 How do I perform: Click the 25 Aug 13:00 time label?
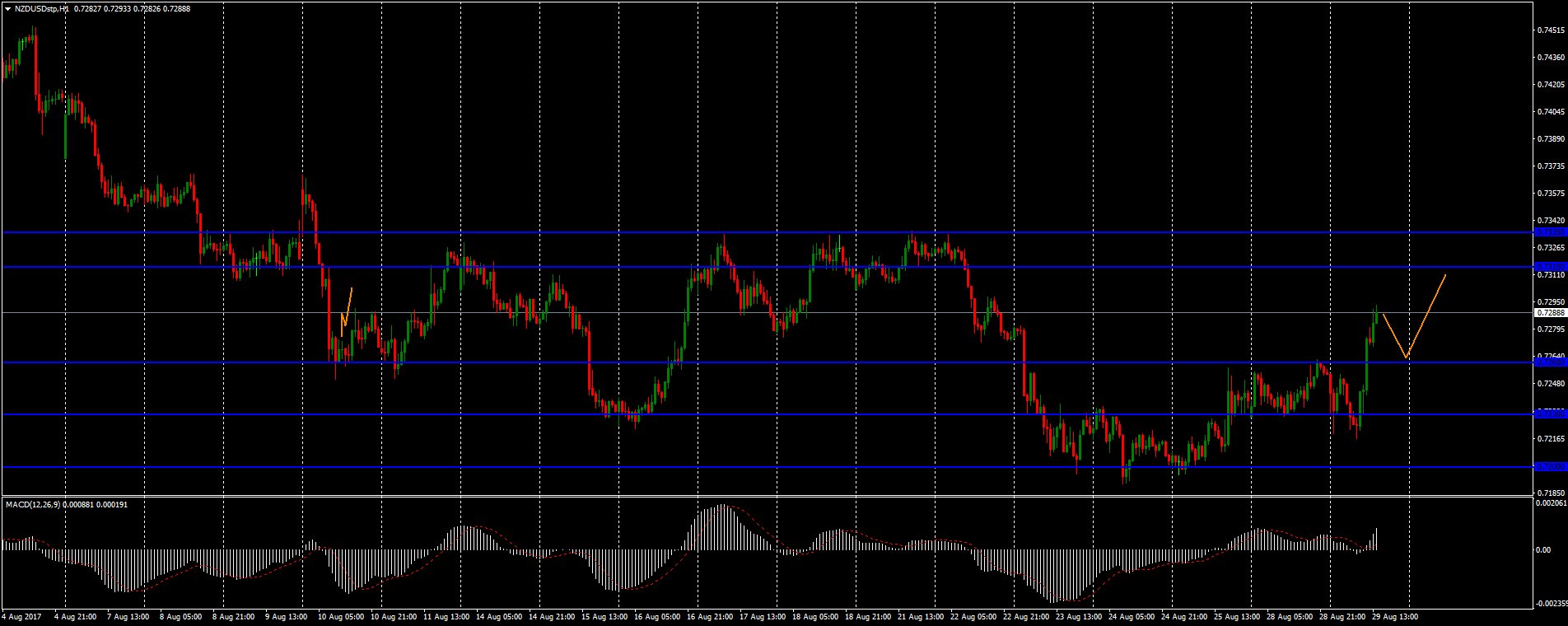1237,616
